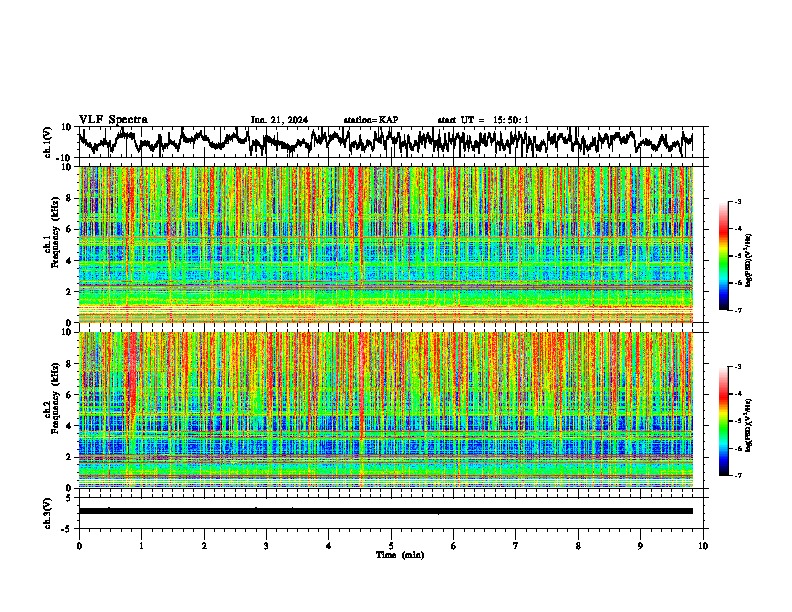Click the time axis tick label "0"
This screenshot has width=792, height=612.
[79, 546]
